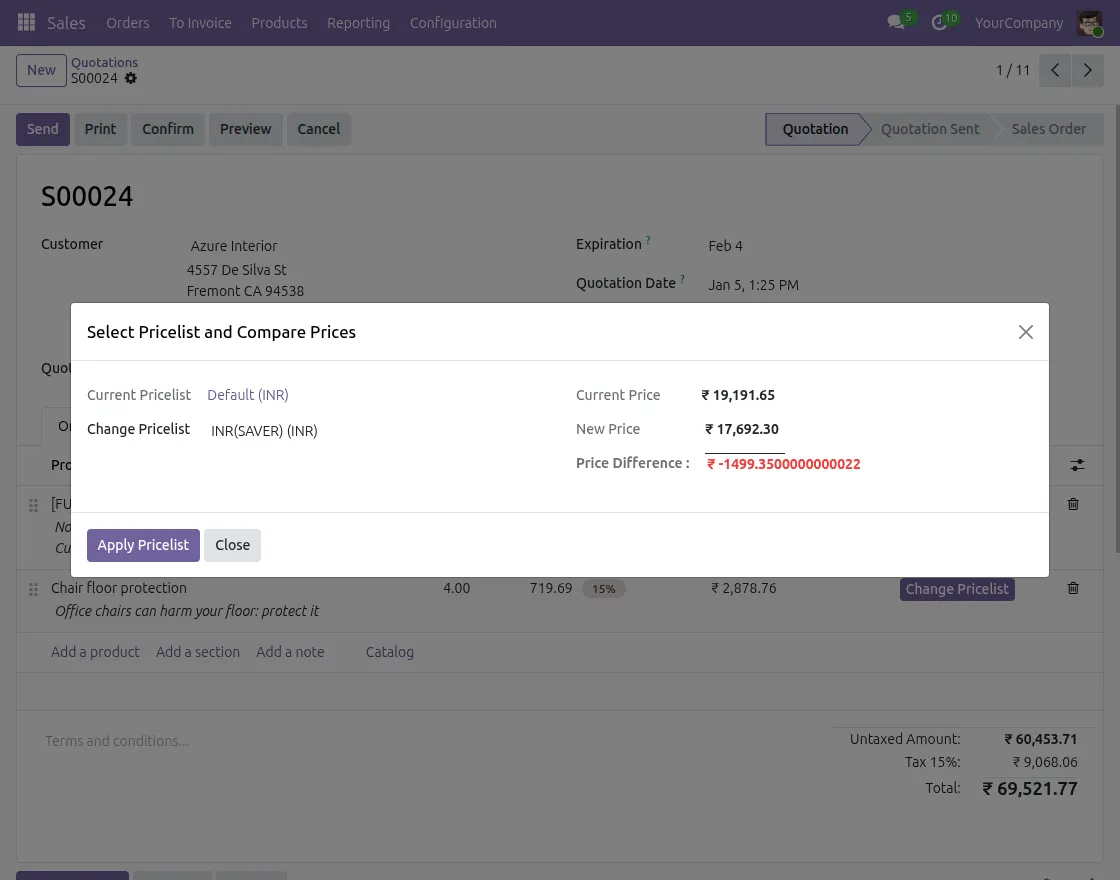
Task: Open activities via the clock icon showing 10
Action: [938, 22]
